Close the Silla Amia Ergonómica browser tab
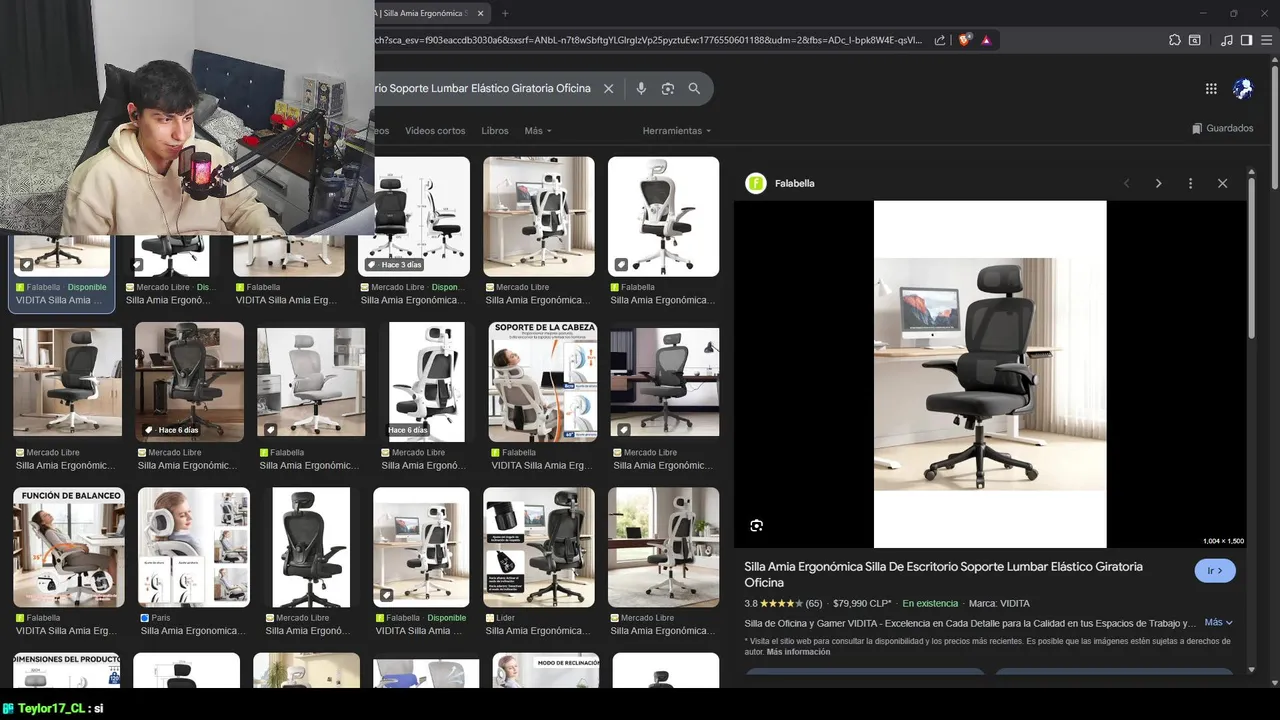The height and width of the screenshot is (720, 1280). click(481, 13)
